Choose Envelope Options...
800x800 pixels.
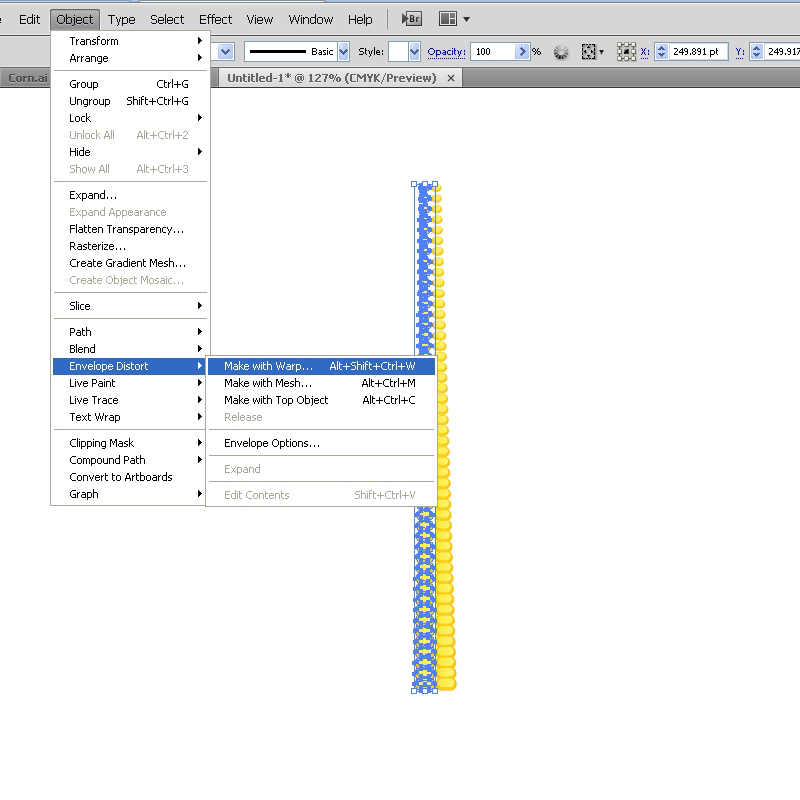[x=321, y=443]
